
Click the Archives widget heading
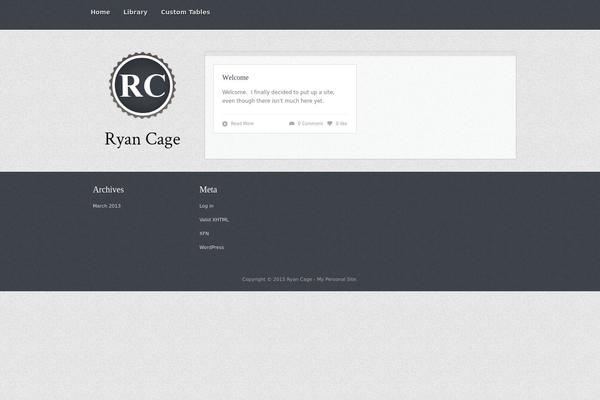108,189
